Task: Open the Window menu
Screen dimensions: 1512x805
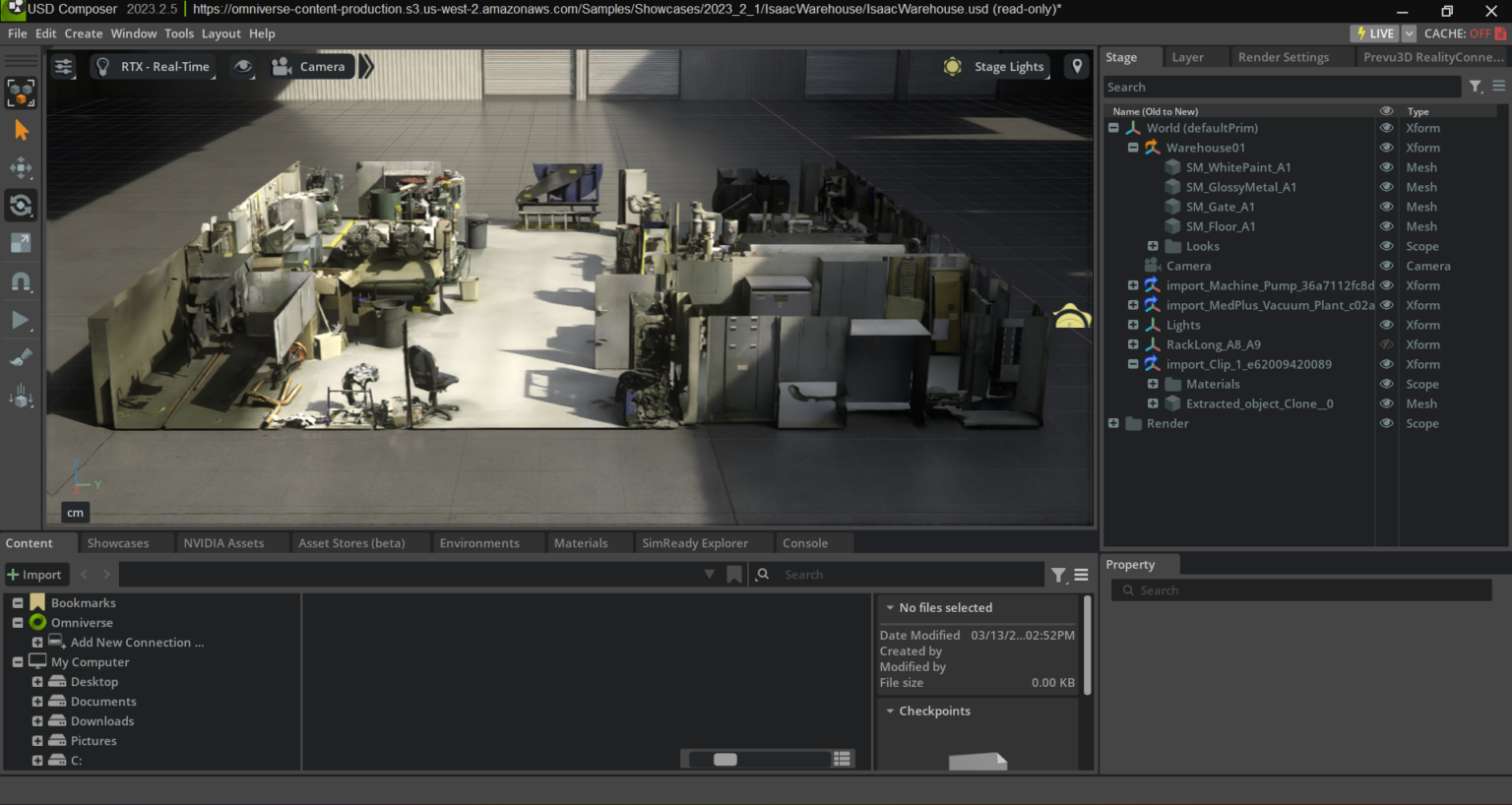Action: pyautogui.click(x=133, y=32)
